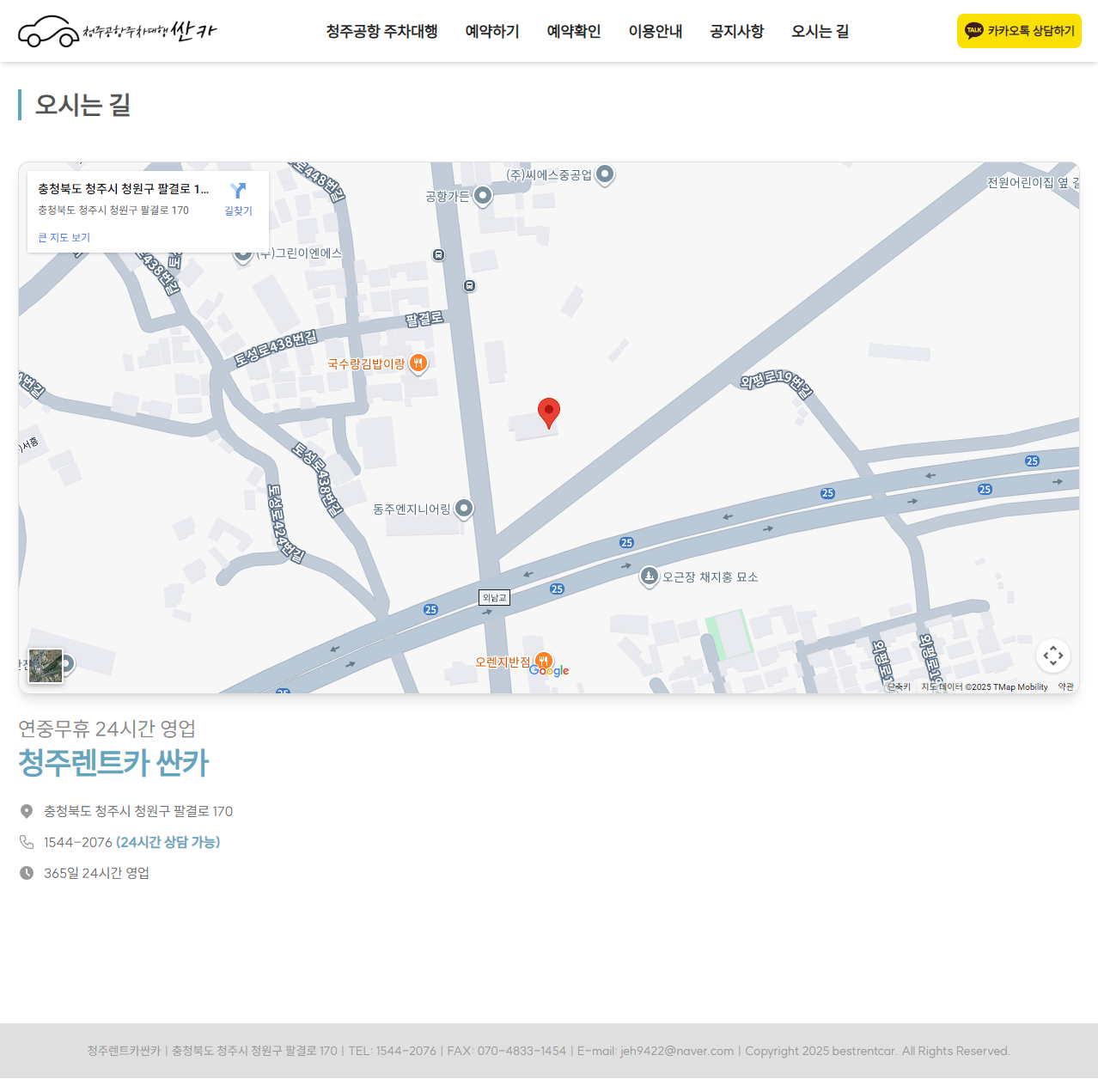This screenshot has height=1092, width=1098.
Task: Start a 카카오톡 상담하기 chat
Action: pyautogui.click(x=1019, y=31)
